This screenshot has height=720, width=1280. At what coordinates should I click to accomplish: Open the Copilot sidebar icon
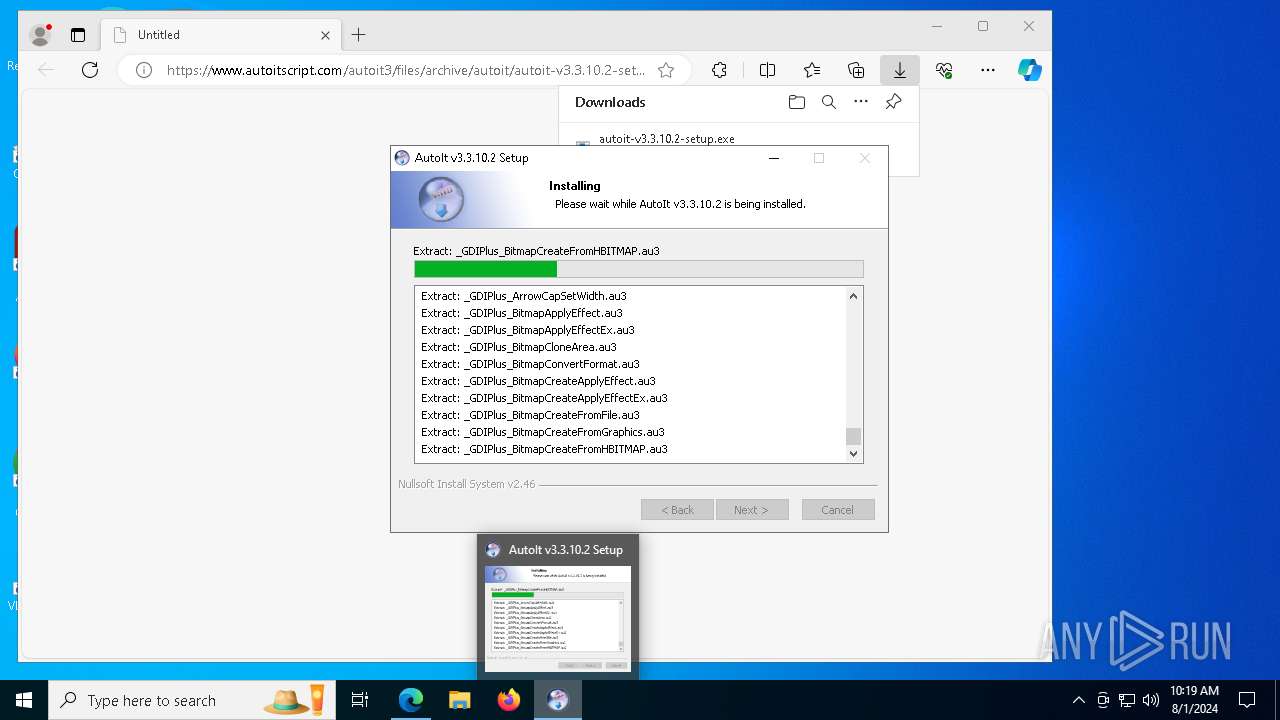(x=1030, y=70)
